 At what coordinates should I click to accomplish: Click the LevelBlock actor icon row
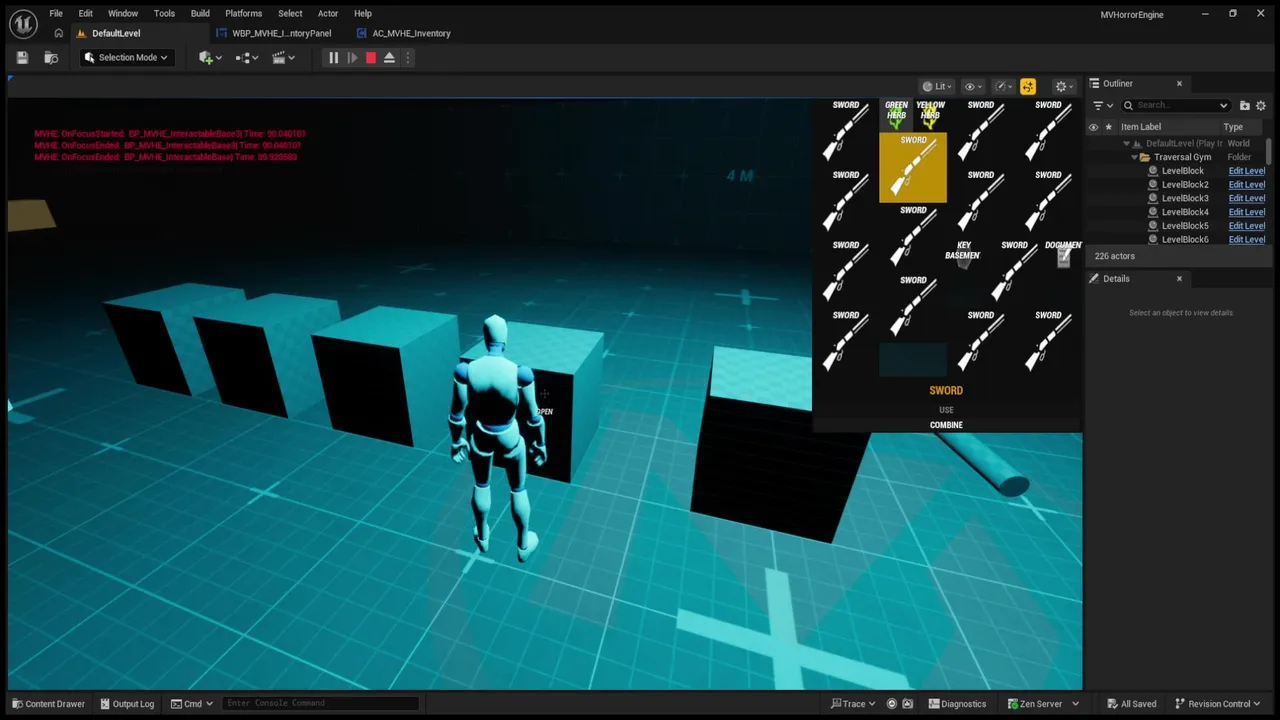coord(1153,171)
